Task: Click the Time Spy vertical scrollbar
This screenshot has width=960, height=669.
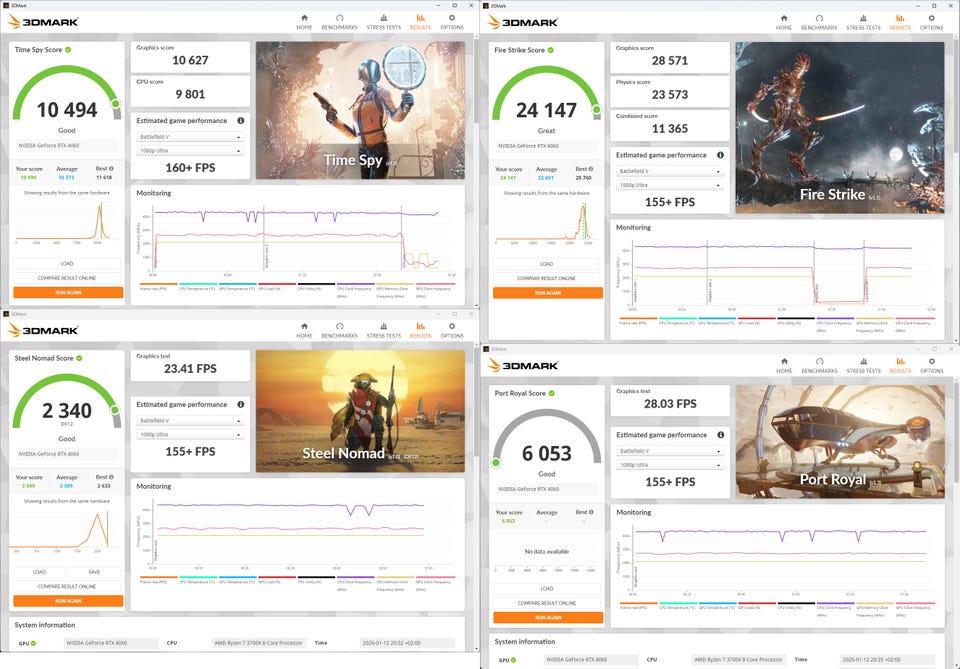Action: (476, 80)
